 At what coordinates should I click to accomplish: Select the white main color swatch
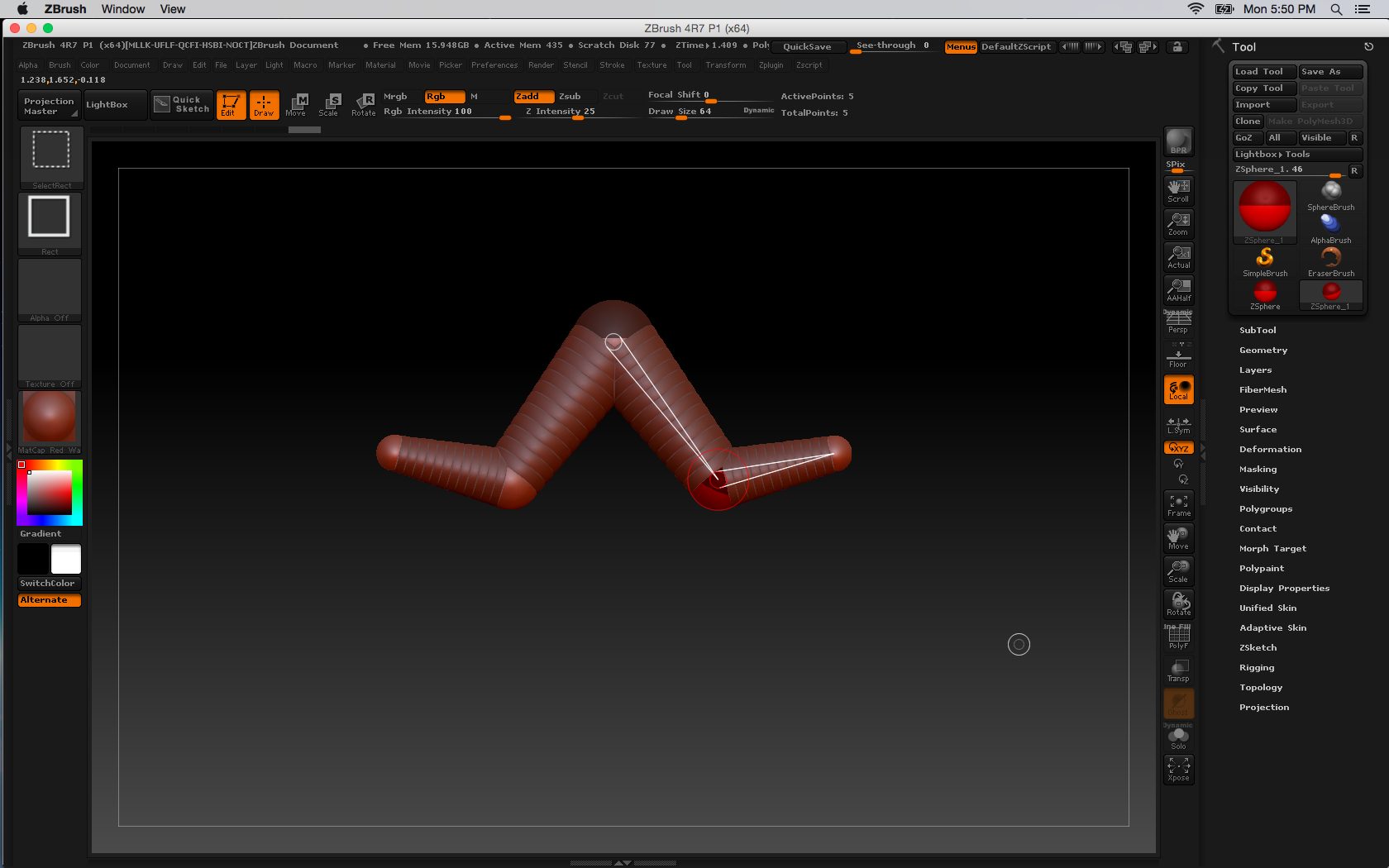point(66,559)
